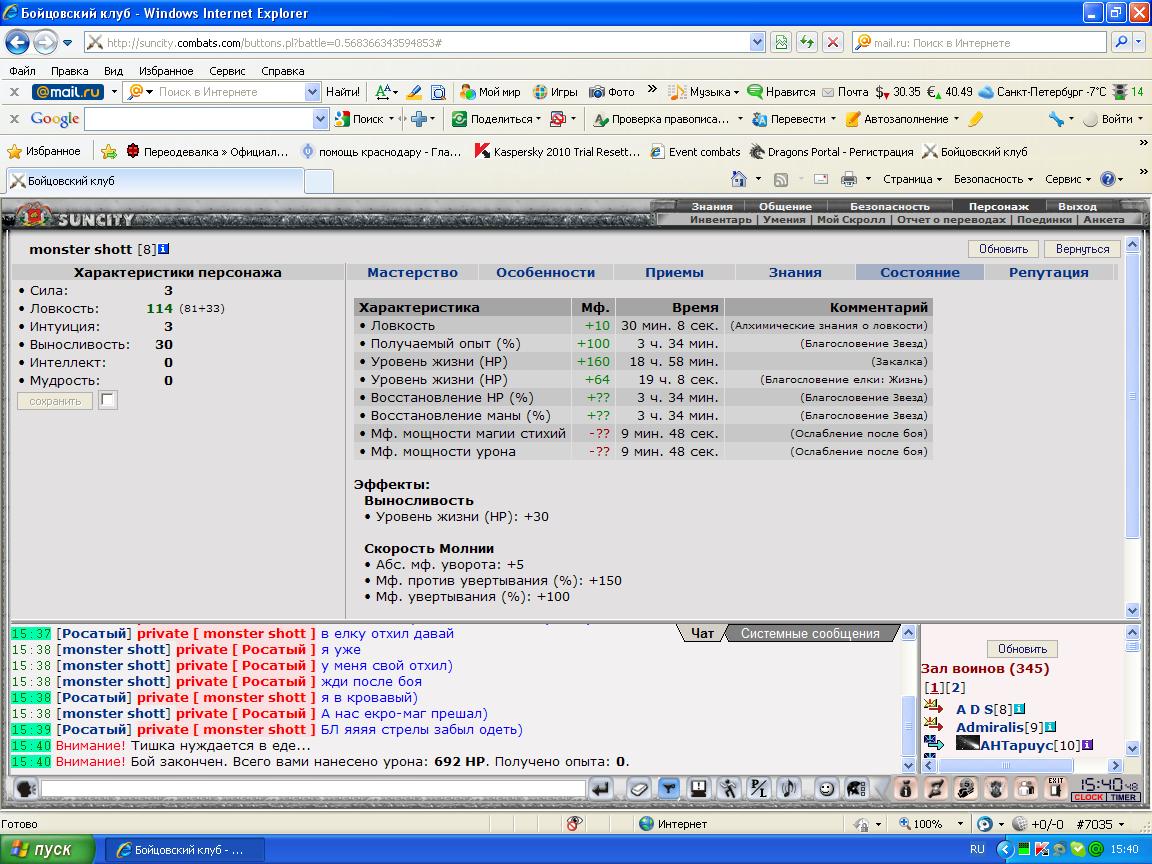This screenshot has width=1152, height=864.
Task: Click the IE Forward navigation arrow
Action: pos(46,43)
